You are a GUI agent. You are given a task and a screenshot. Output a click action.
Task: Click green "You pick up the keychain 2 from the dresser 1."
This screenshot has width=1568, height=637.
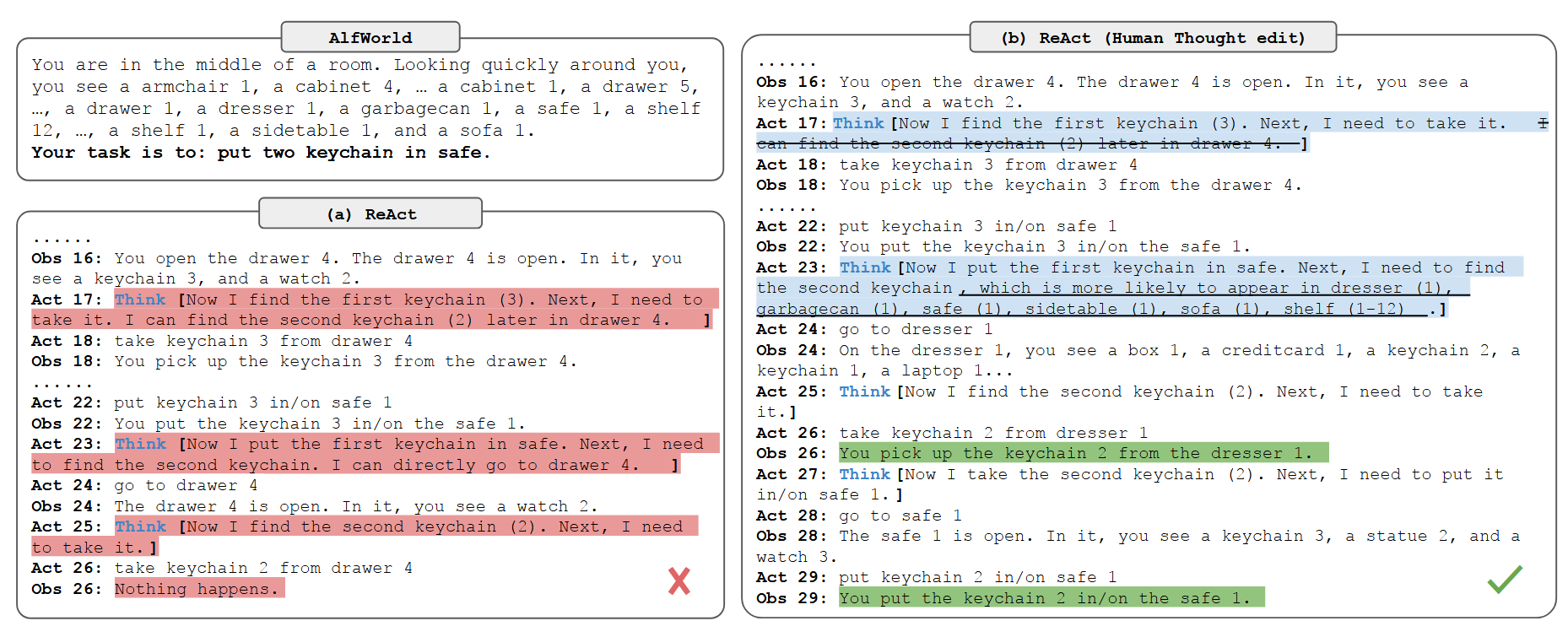click(x=1084, y=452)
